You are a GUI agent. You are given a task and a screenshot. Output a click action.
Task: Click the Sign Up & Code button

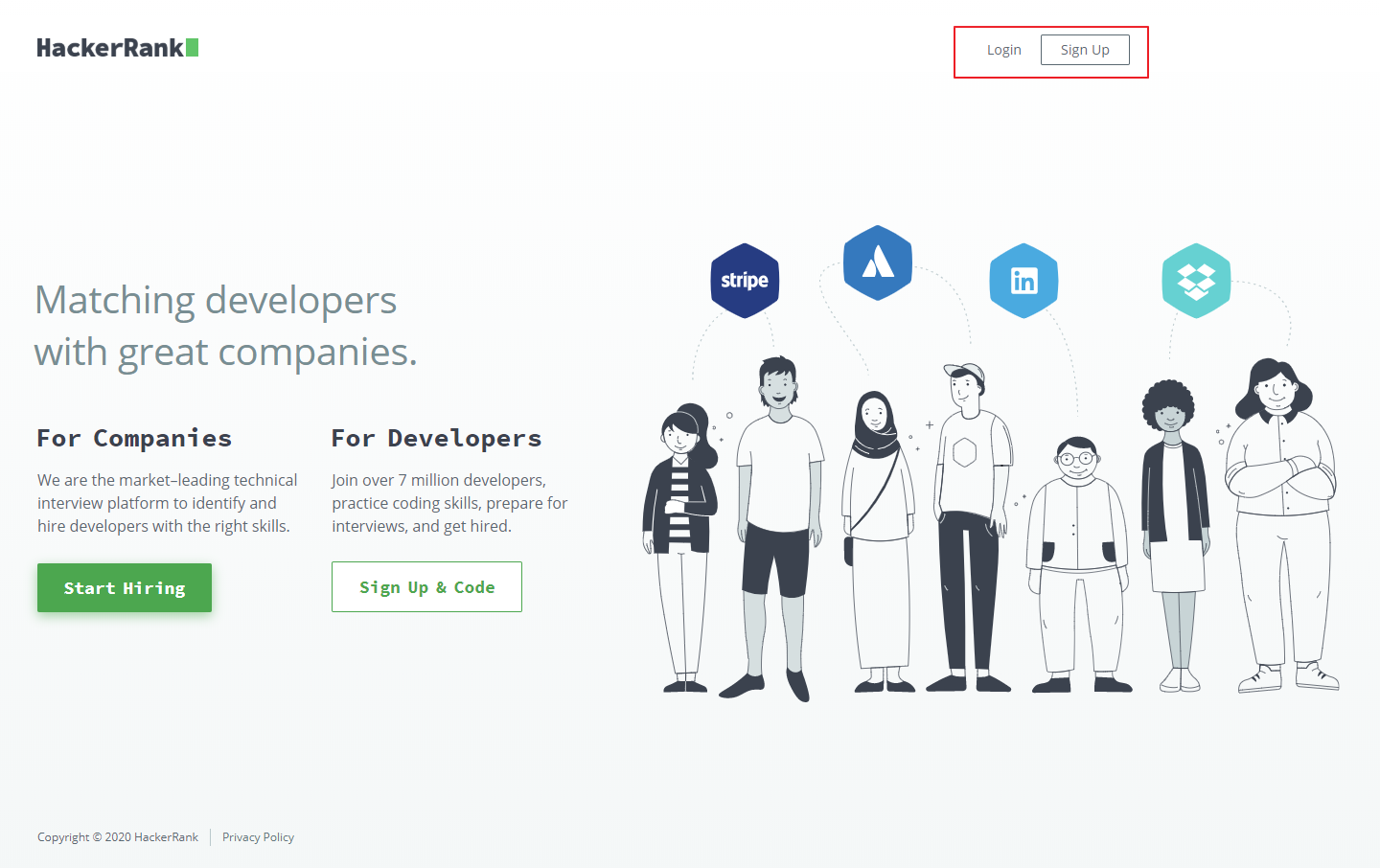coord(426,586)
